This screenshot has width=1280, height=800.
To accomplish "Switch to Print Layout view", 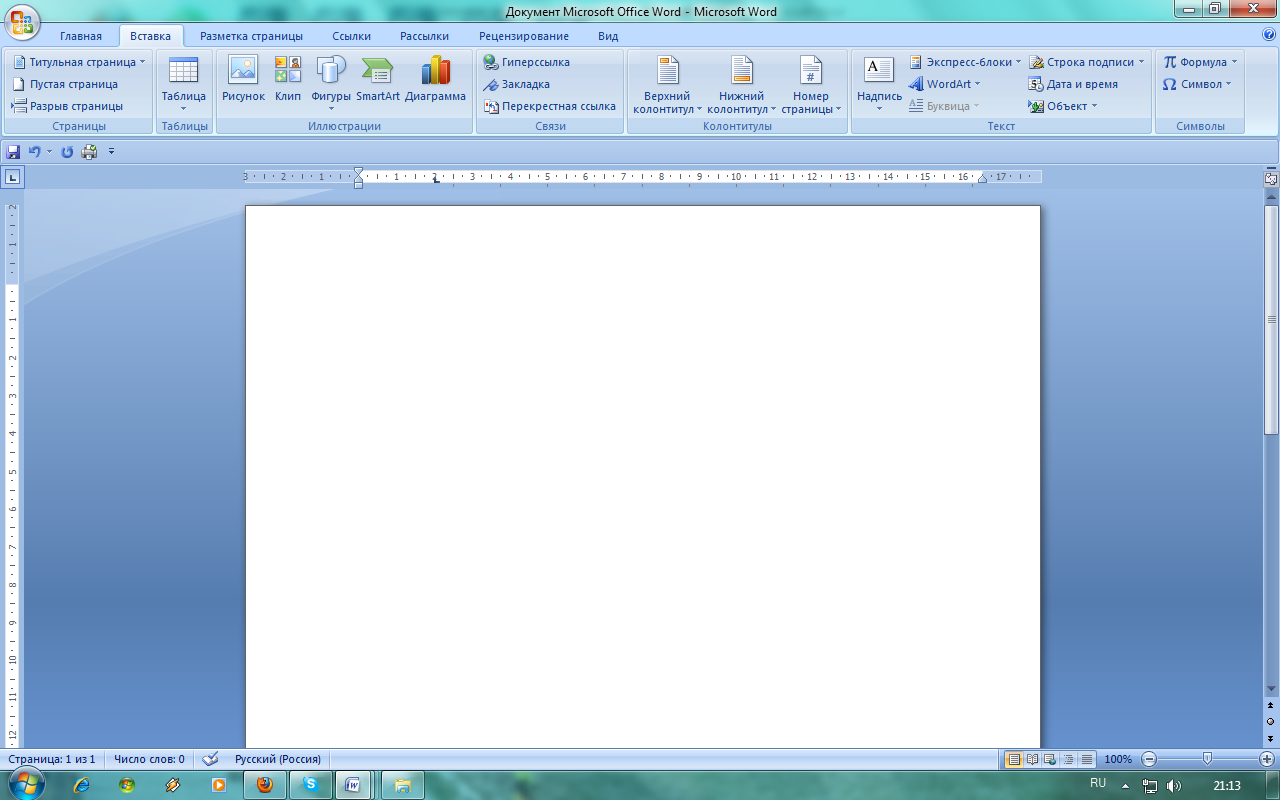I will pyautogui.click(x=1014, y=760).
